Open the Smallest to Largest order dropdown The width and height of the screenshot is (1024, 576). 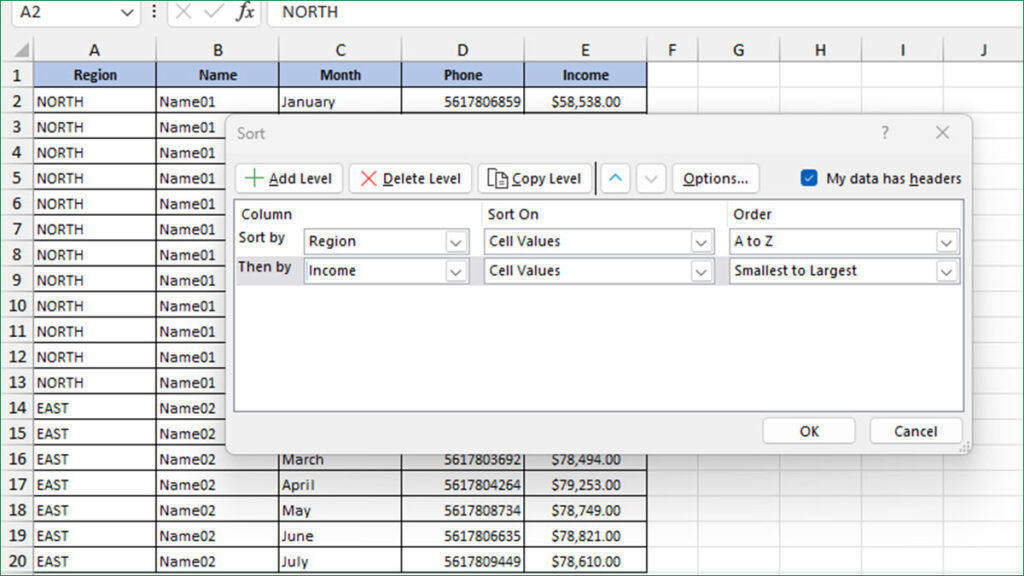pos(948,271)
